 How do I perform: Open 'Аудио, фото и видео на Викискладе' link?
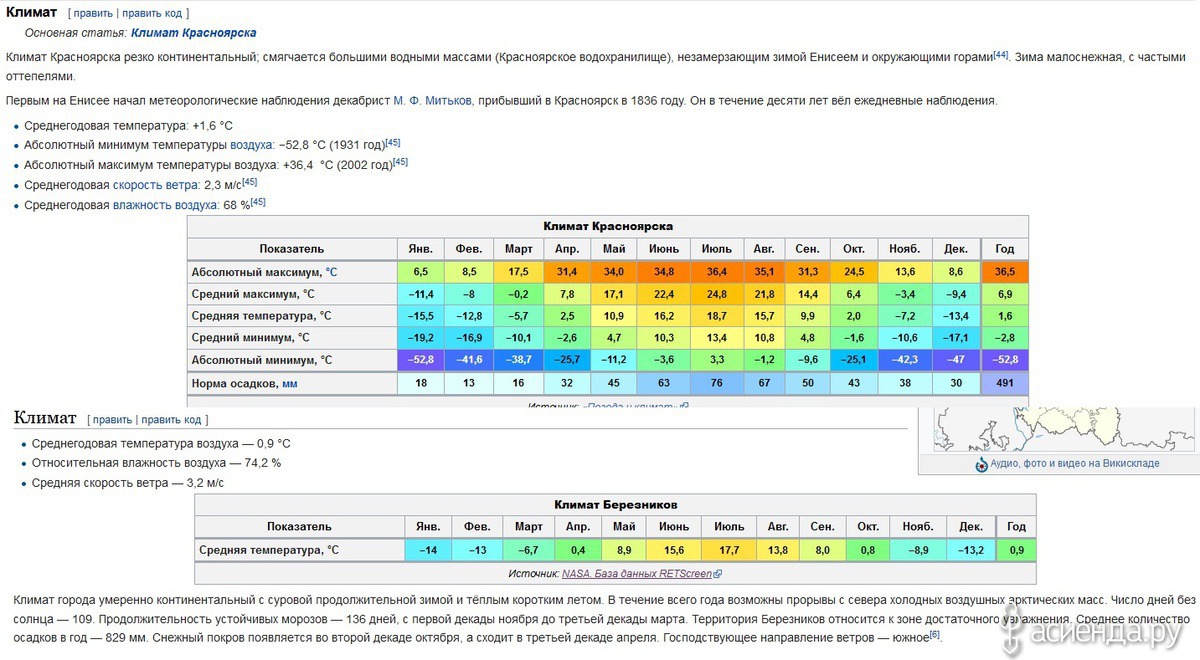coord(1075,464)
